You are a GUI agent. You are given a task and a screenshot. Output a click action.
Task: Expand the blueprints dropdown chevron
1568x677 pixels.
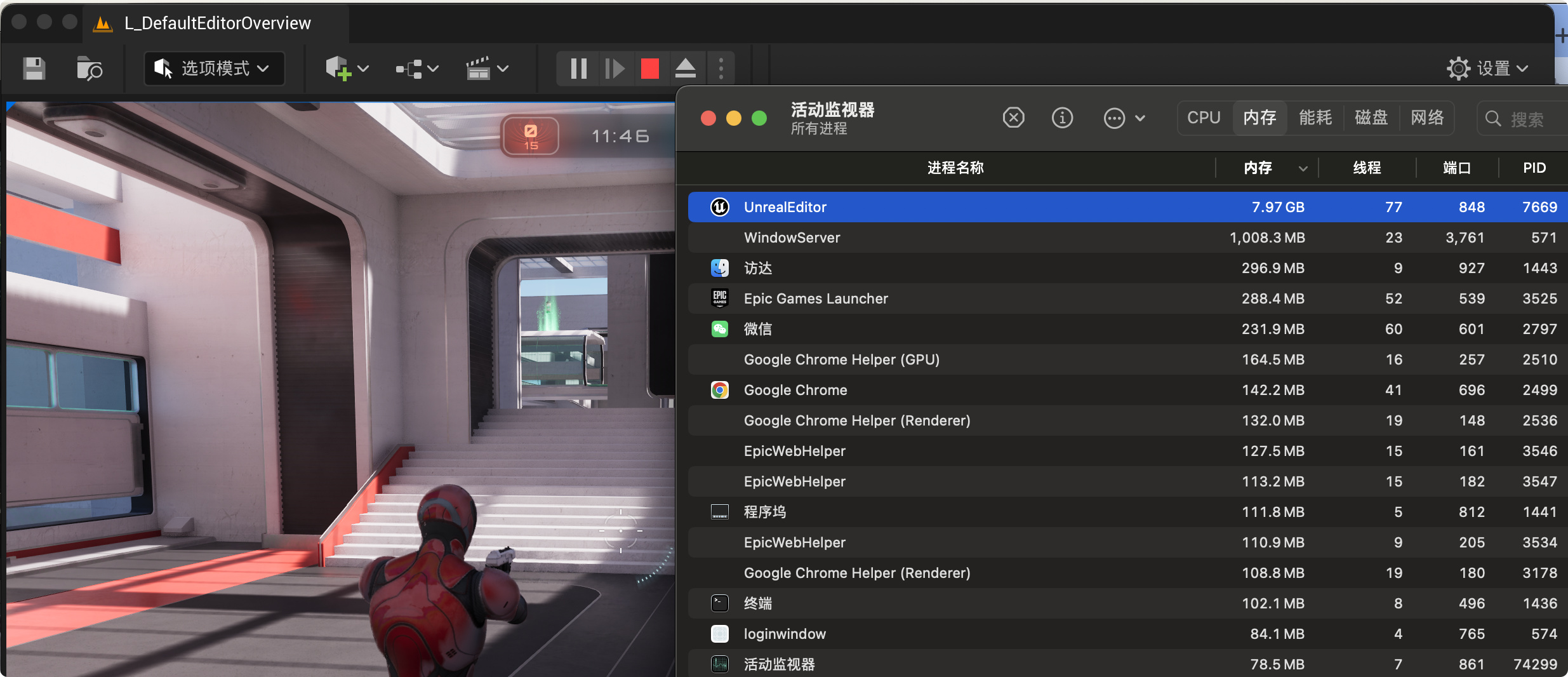[x=434, y=69]
